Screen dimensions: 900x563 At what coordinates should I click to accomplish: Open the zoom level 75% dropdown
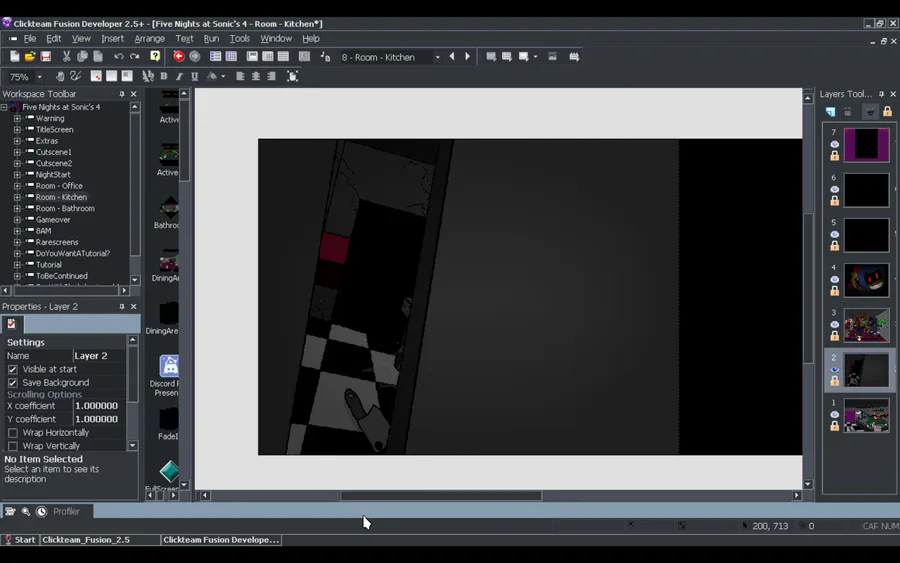[40, 77]
